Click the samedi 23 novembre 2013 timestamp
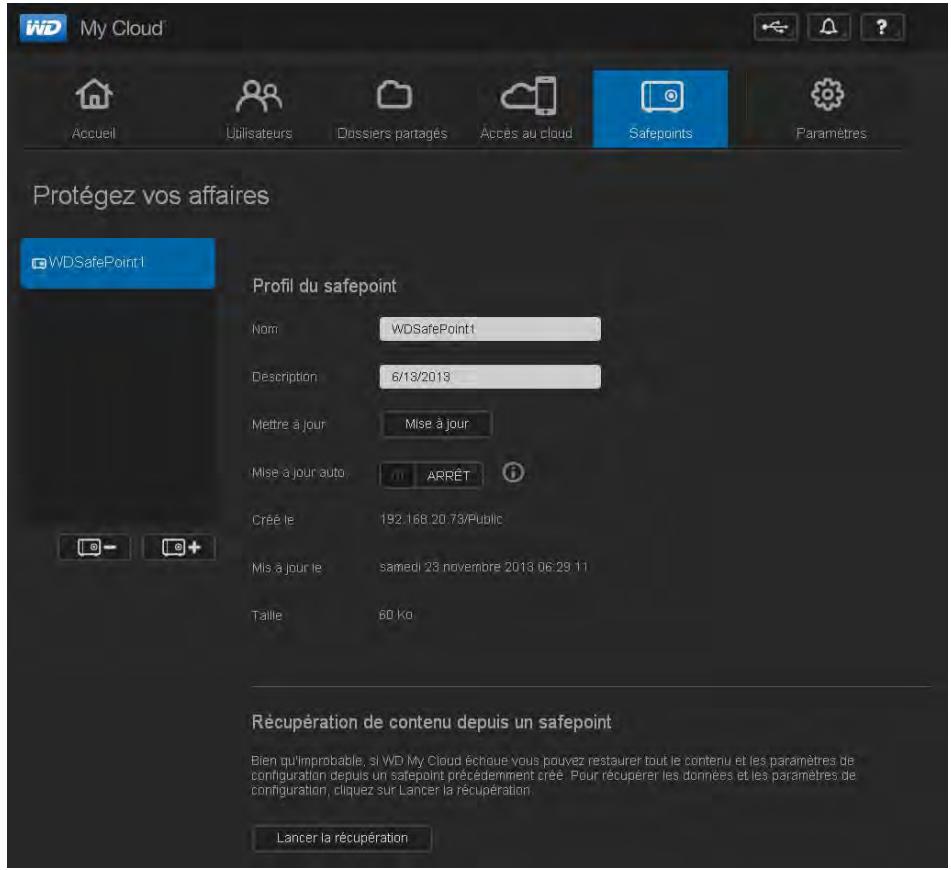Viewport: 951px width, 870px height. coord(483,567)
